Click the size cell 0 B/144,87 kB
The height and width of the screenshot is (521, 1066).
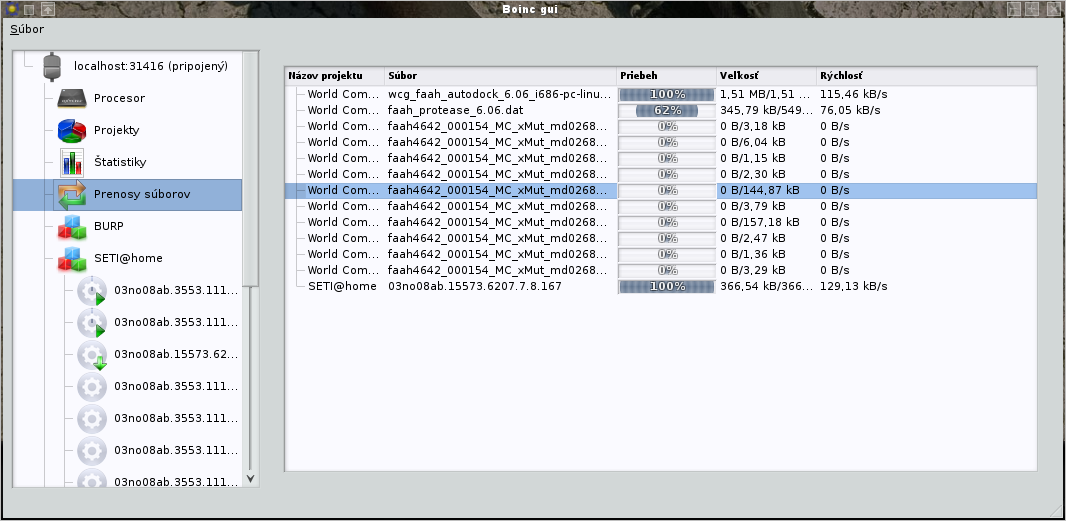pos(759,190)
